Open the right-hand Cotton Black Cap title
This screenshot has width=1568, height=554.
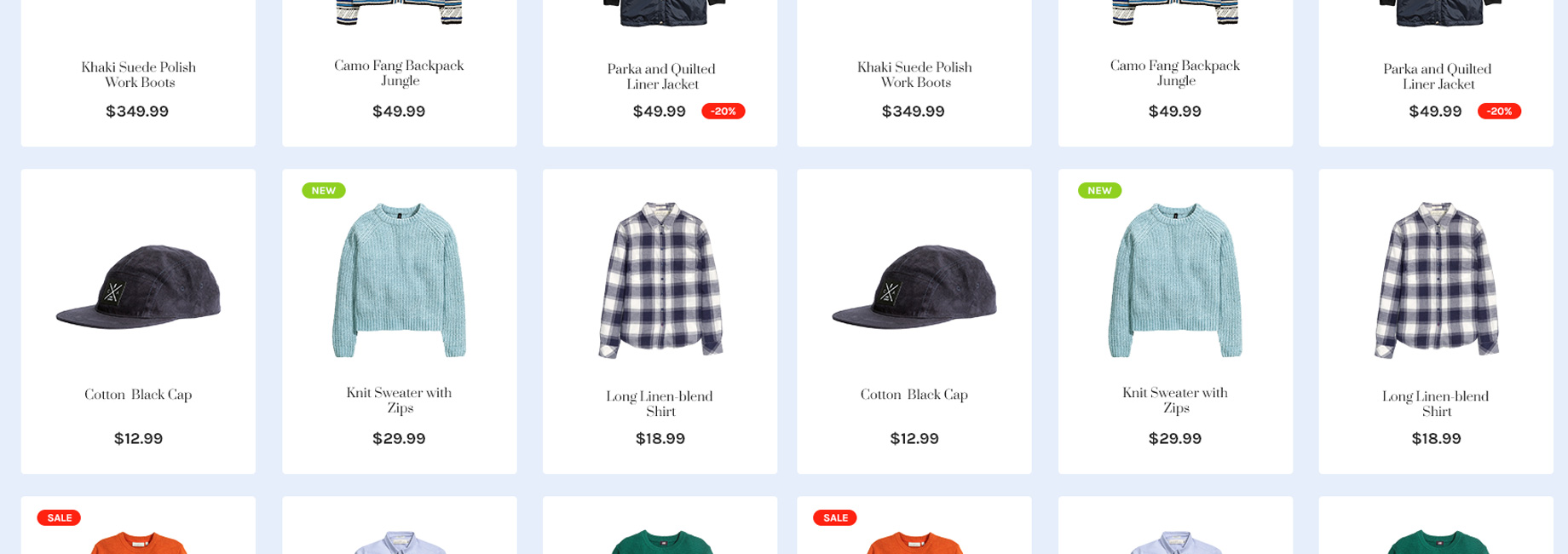914,395
